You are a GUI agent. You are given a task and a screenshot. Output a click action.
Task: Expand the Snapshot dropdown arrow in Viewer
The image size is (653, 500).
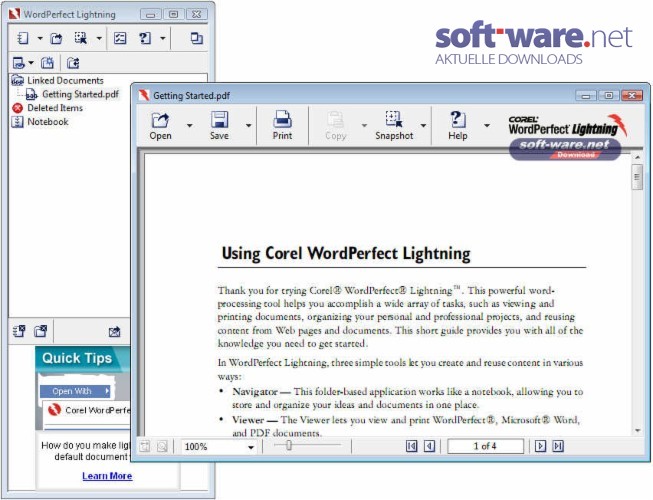tap(423, 125)
